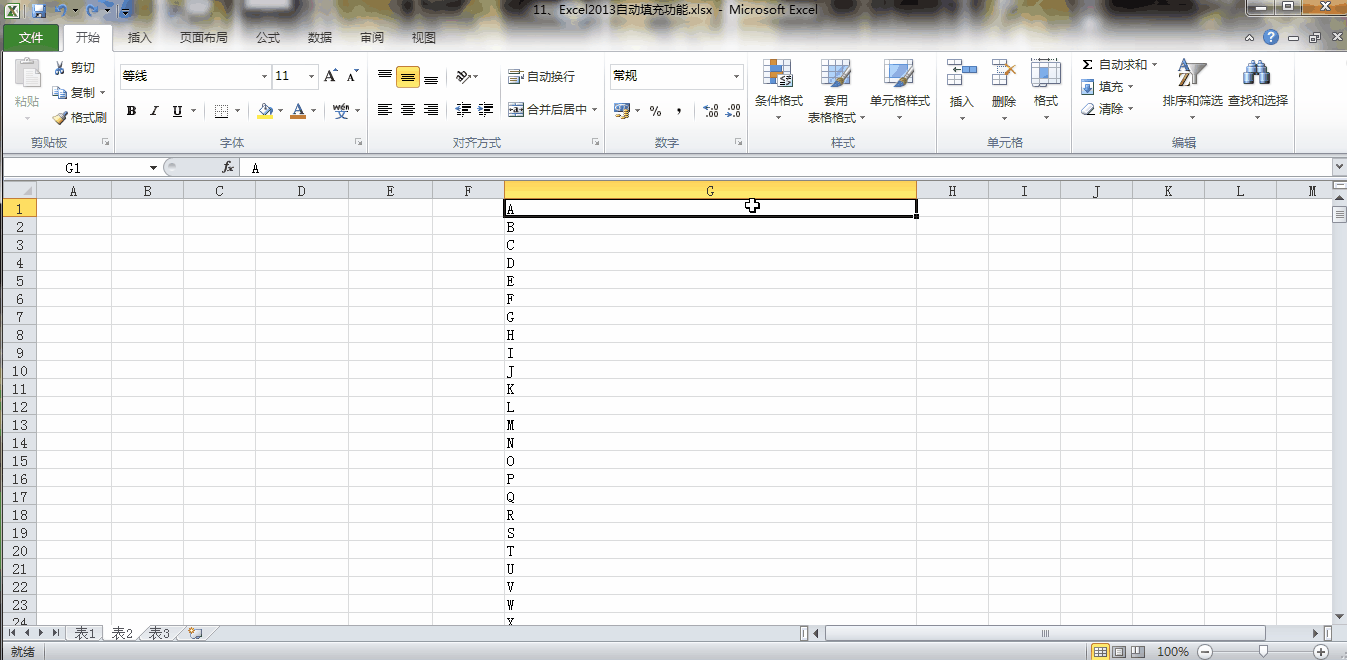Decrease indent
This screenshot has height=660, width=1347.
[463, 110]
